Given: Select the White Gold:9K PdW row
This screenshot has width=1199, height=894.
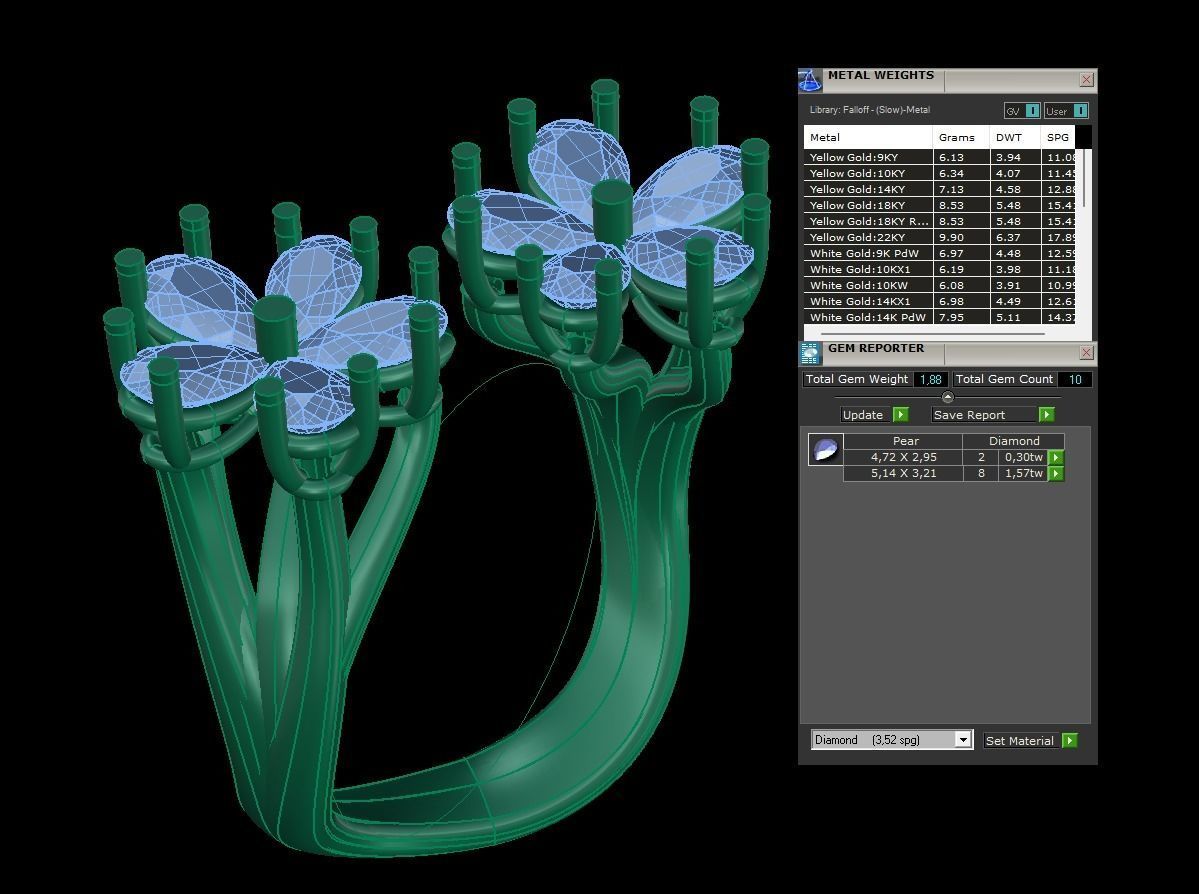Looking at the screenshot, I should [940, 254].
